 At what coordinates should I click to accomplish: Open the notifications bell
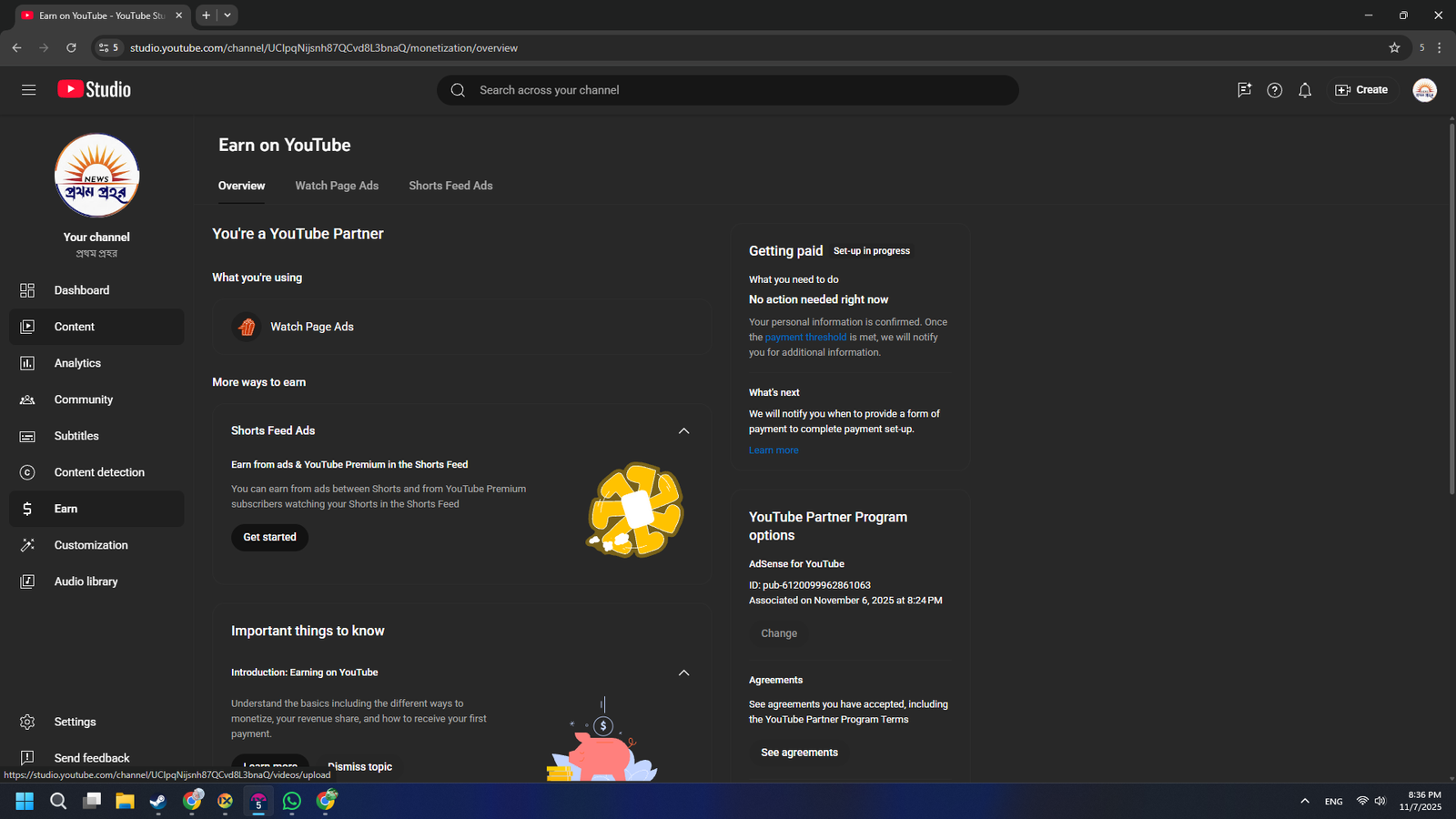[x=1305, y=90]
